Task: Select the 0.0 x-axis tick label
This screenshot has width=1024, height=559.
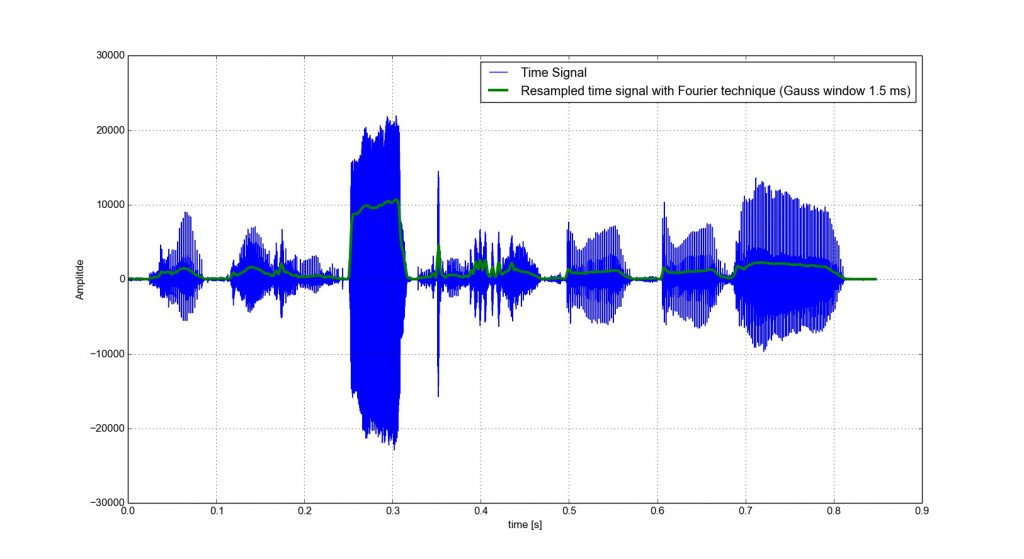Action: (128, 511)
